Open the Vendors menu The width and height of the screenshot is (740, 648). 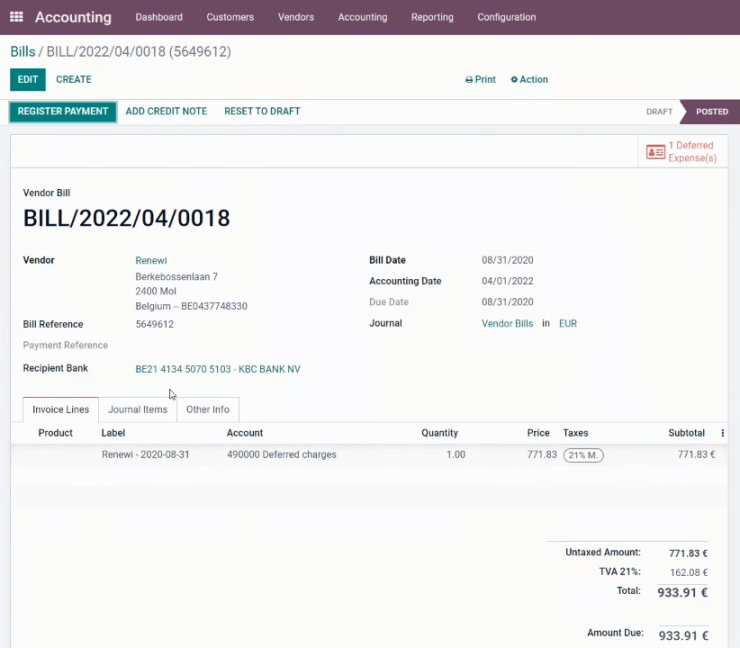[x=296, y=17]
